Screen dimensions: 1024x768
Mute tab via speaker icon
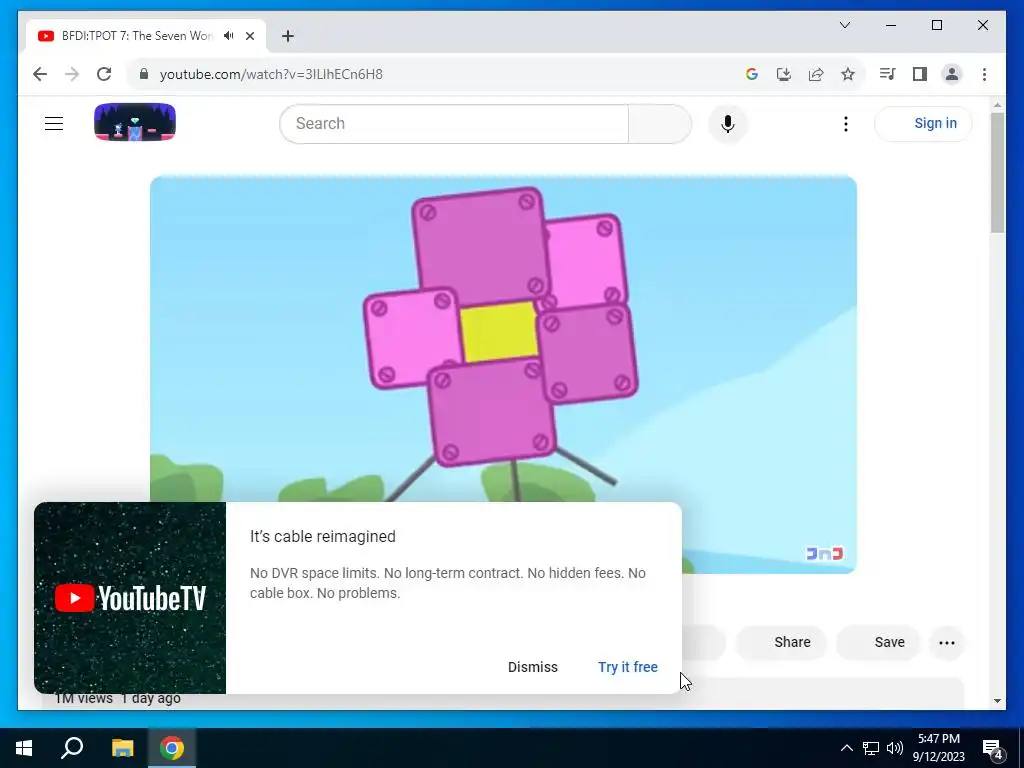click(229, 36)
